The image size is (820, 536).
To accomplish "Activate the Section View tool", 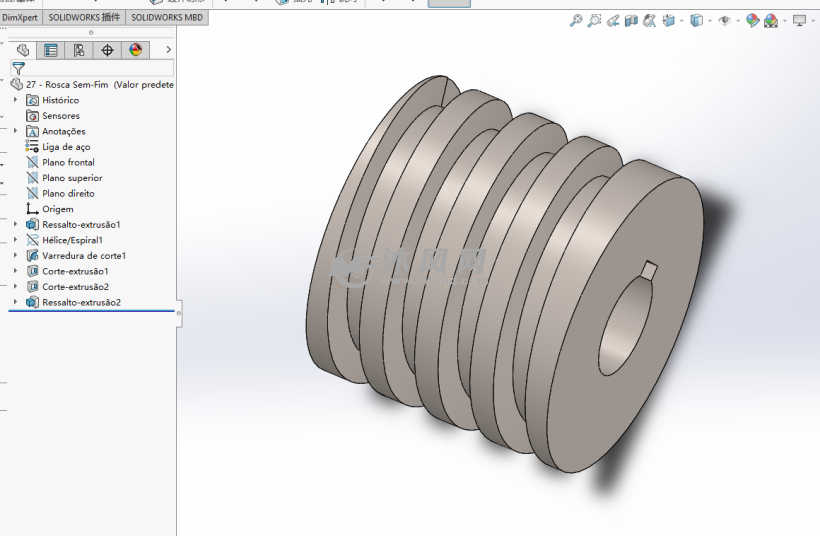I will click(x=632, y=20).
